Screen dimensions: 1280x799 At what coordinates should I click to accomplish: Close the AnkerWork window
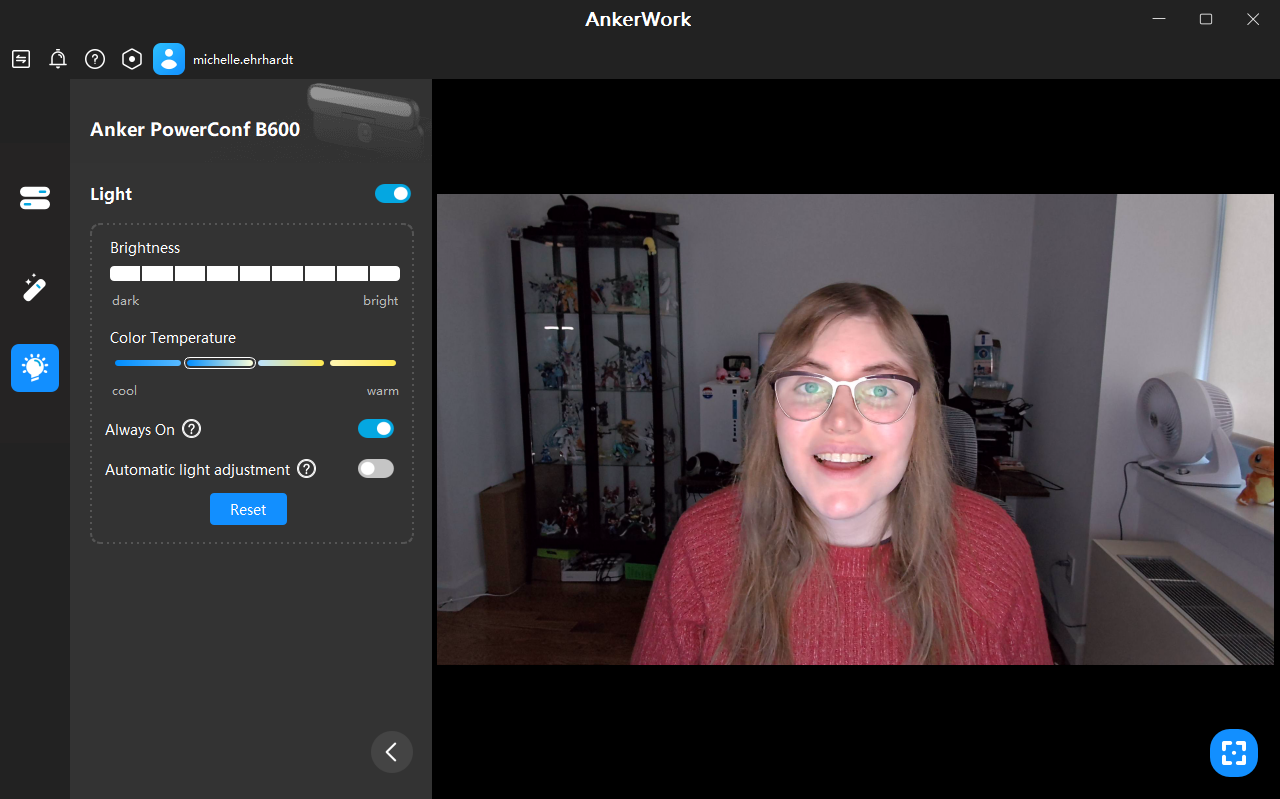(1253, 19)
